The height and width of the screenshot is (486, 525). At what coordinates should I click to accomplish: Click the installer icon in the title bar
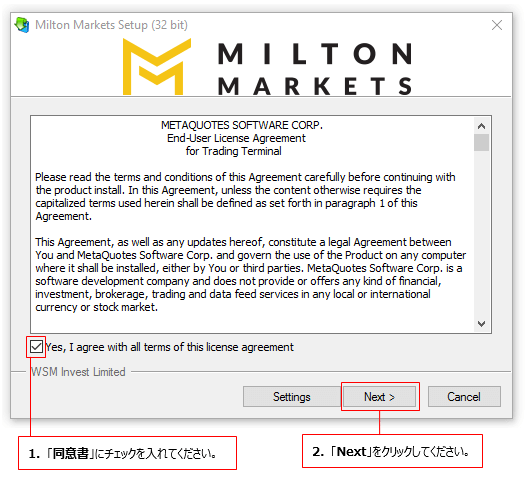22,25
